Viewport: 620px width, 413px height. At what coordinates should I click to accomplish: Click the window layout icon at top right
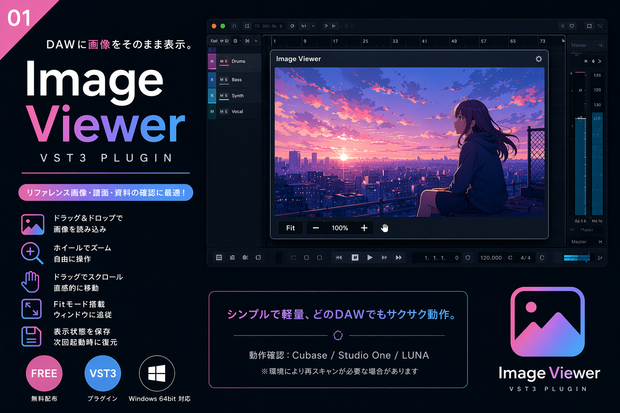pyautogui.click(x=589, y=26)
